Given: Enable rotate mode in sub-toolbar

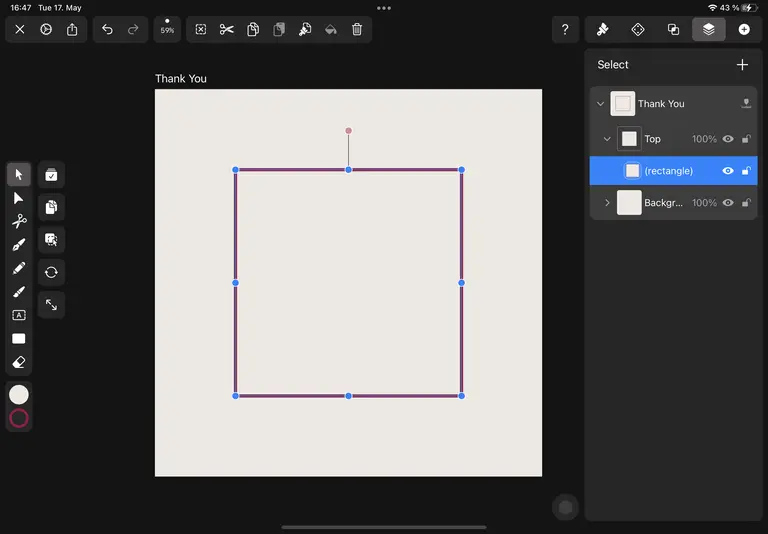Looking at the screenshot, I should coord(51,272).
